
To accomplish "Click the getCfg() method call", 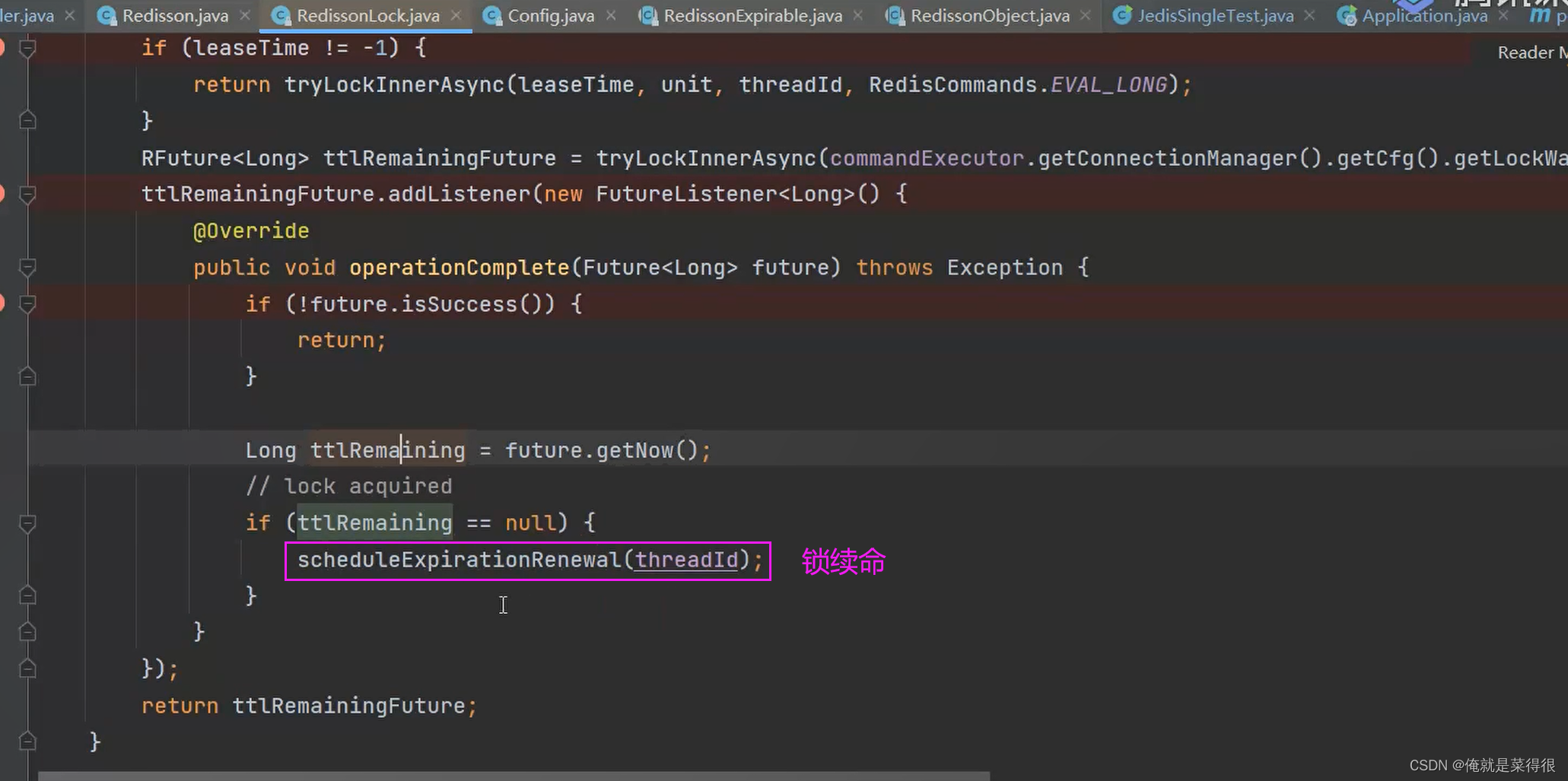I will [x=1388, y=158].
